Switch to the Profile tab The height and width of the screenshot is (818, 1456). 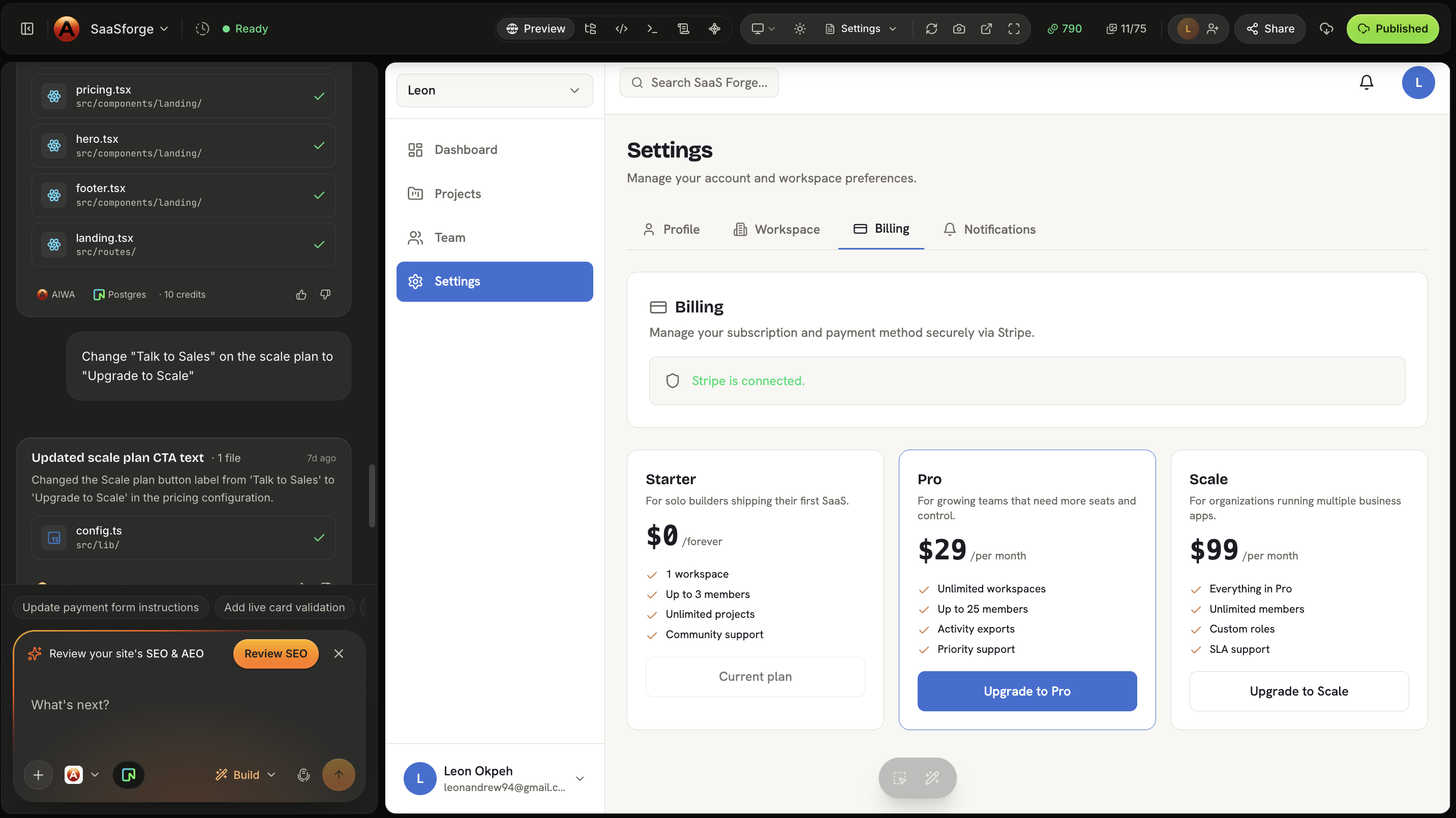[x=672, y=229]
